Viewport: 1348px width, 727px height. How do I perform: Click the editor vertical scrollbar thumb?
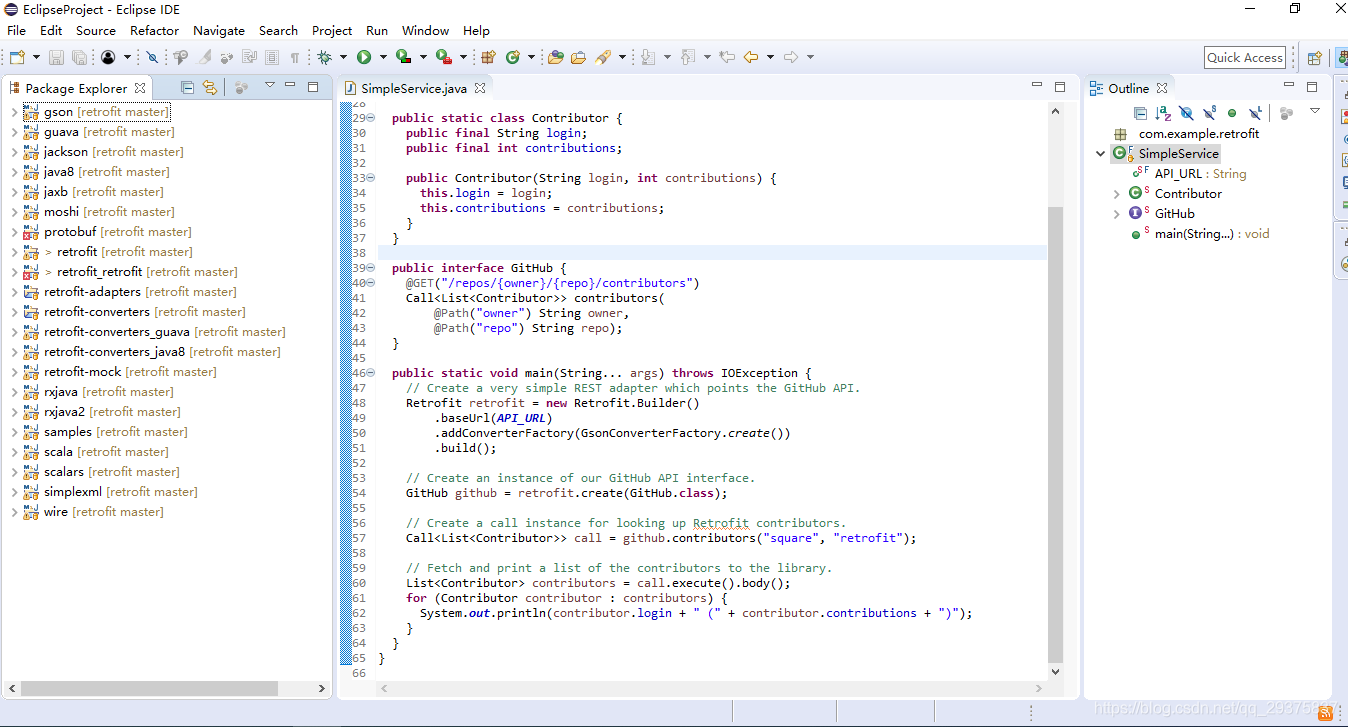1055,434
